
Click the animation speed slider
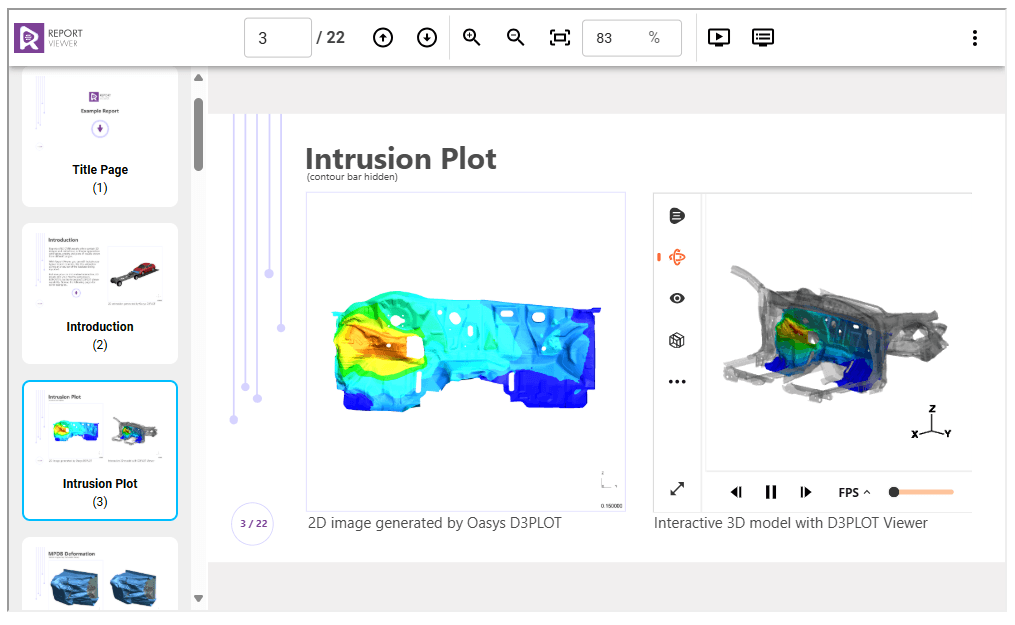pos(923,492)
